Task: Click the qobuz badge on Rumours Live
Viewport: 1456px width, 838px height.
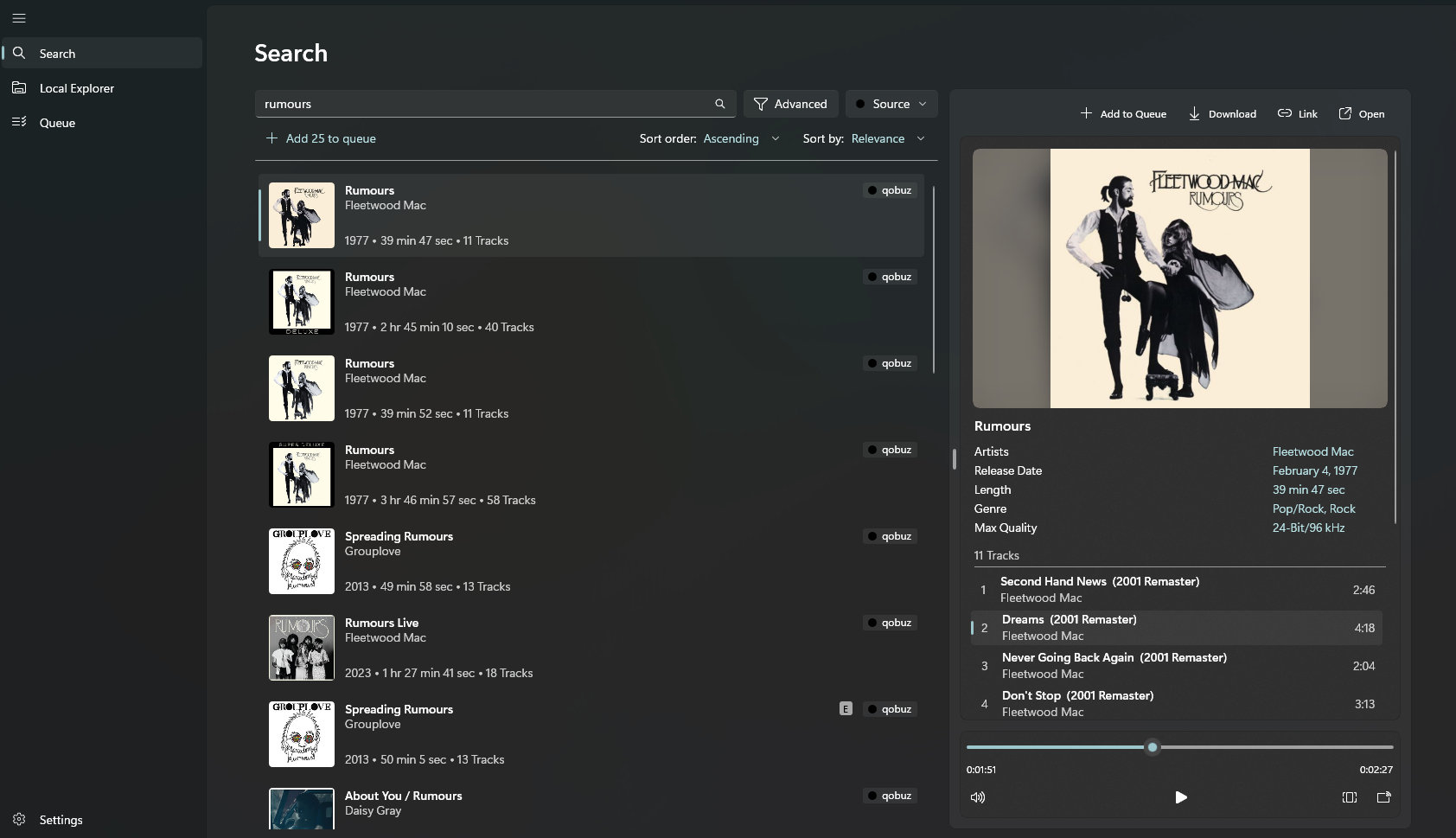Action: pyautogui.click(x=890, y=623)
